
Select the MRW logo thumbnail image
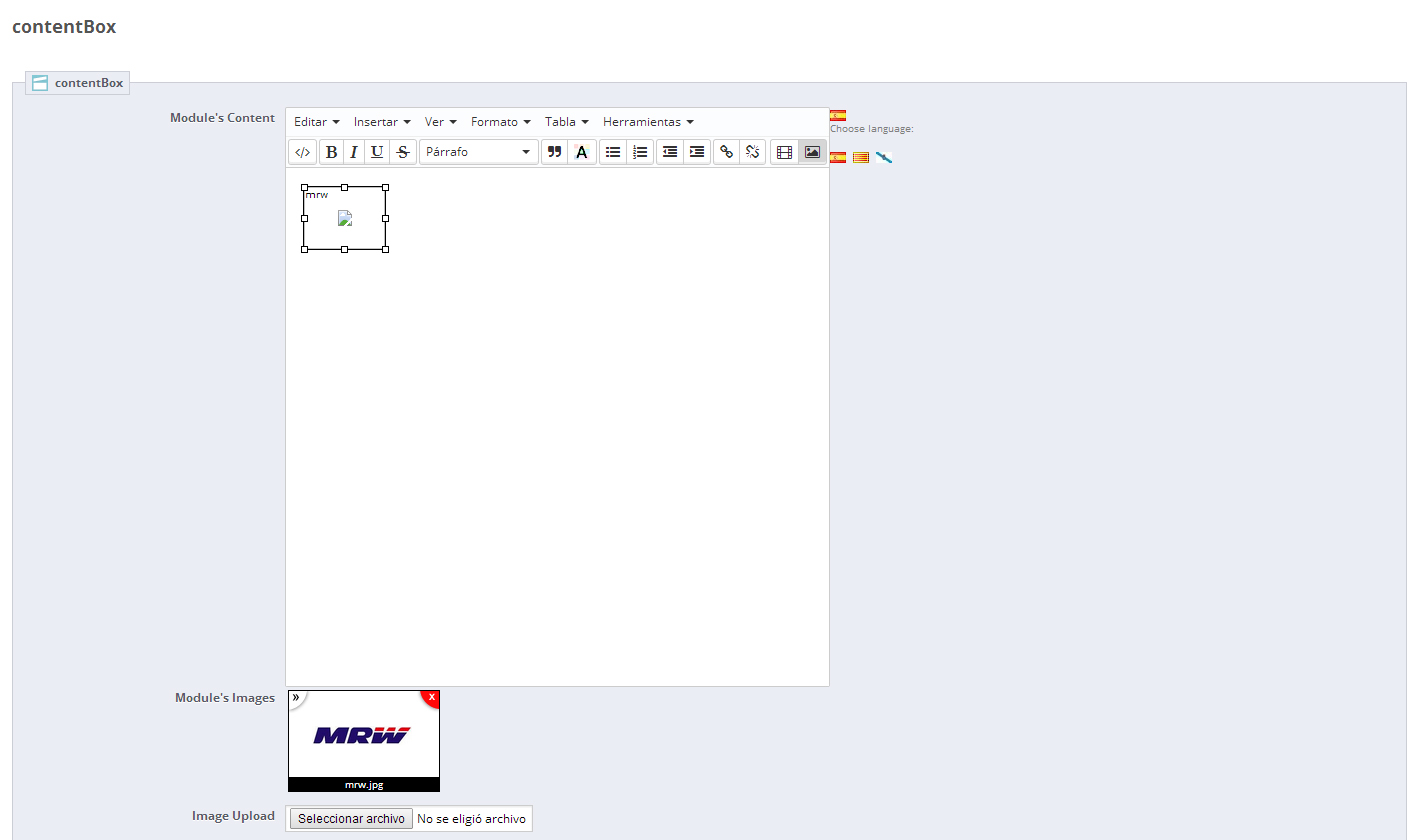point(363,735)
